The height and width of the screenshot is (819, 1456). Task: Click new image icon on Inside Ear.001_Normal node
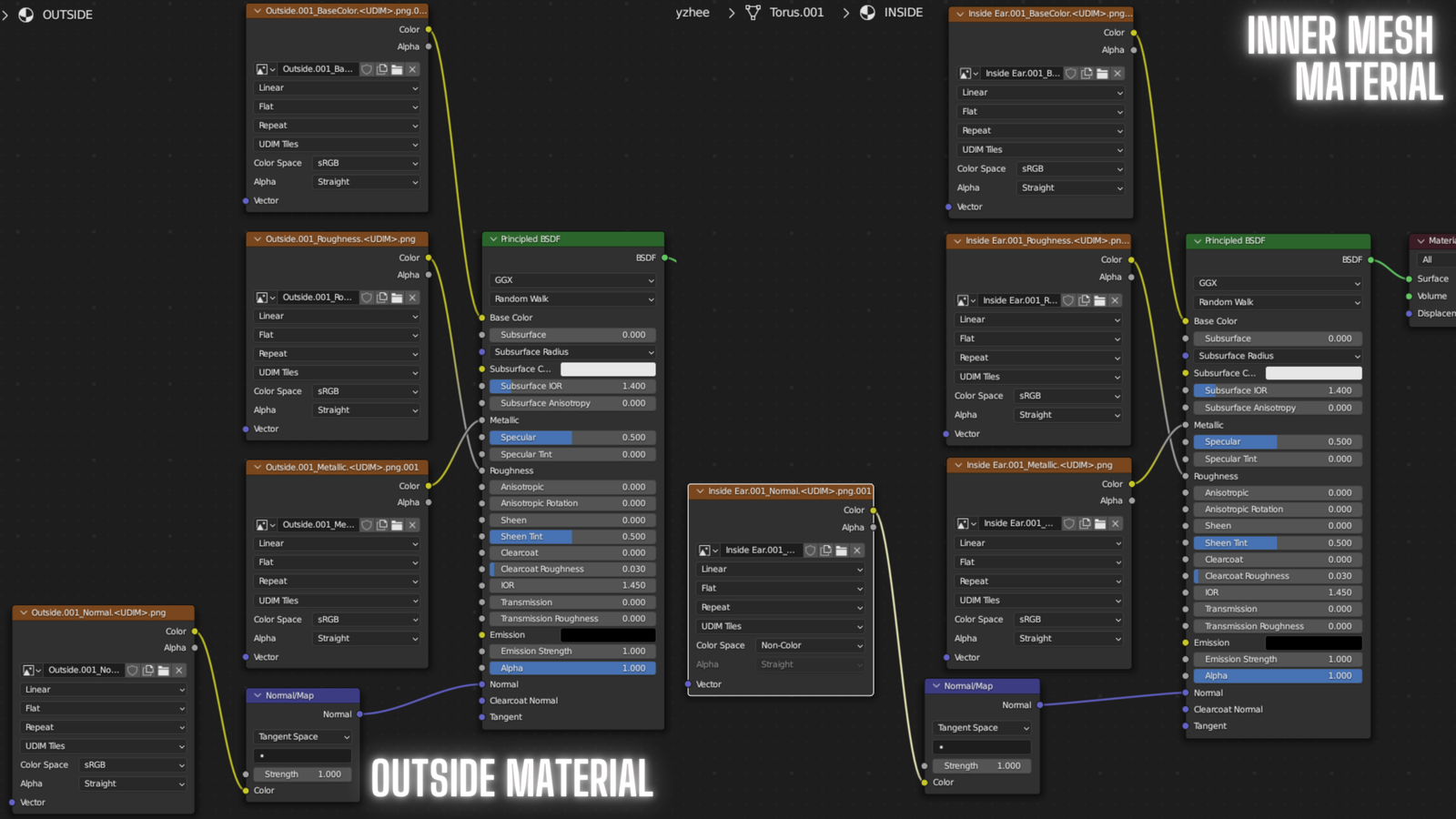click(826, 551)
